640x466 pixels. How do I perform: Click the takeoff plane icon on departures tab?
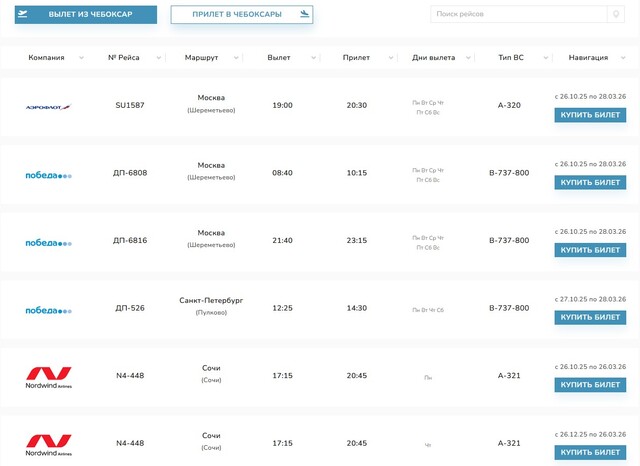[x=23, y=15]
